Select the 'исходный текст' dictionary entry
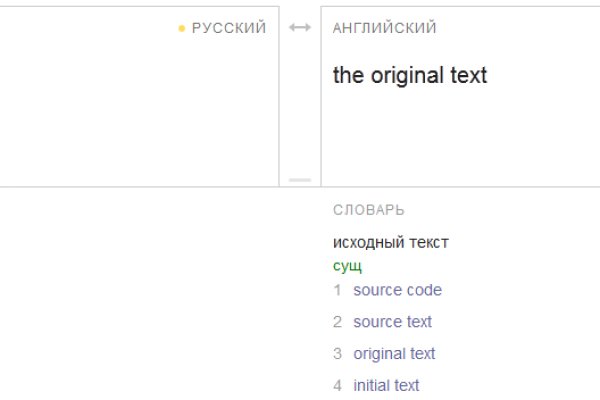 391,243
